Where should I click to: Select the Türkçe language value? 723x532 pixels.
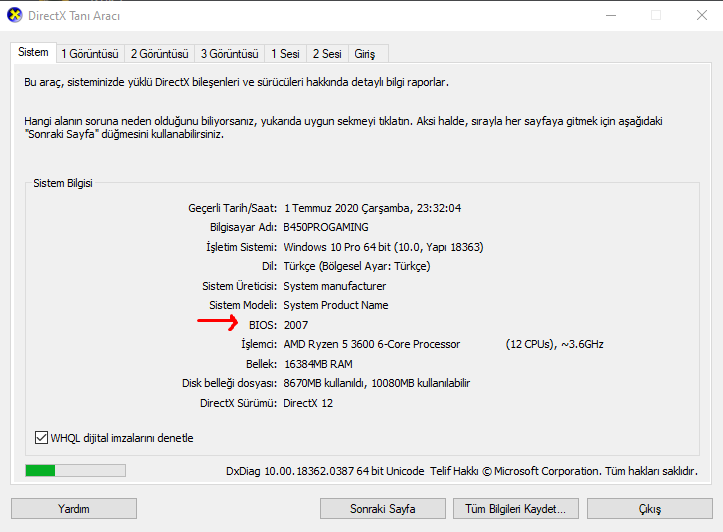coord(357,266)
